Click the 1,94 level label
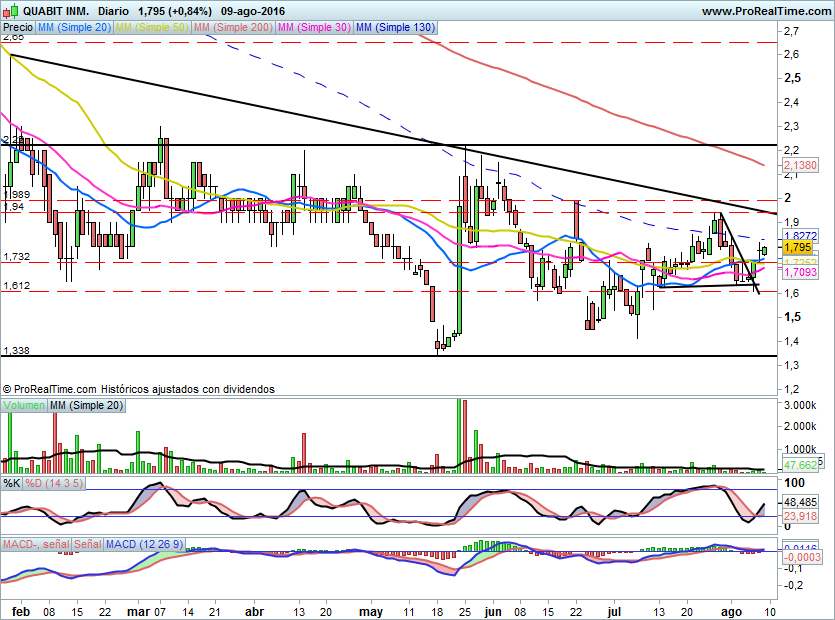This screenshot has width=835, height=620. [13, 206]
